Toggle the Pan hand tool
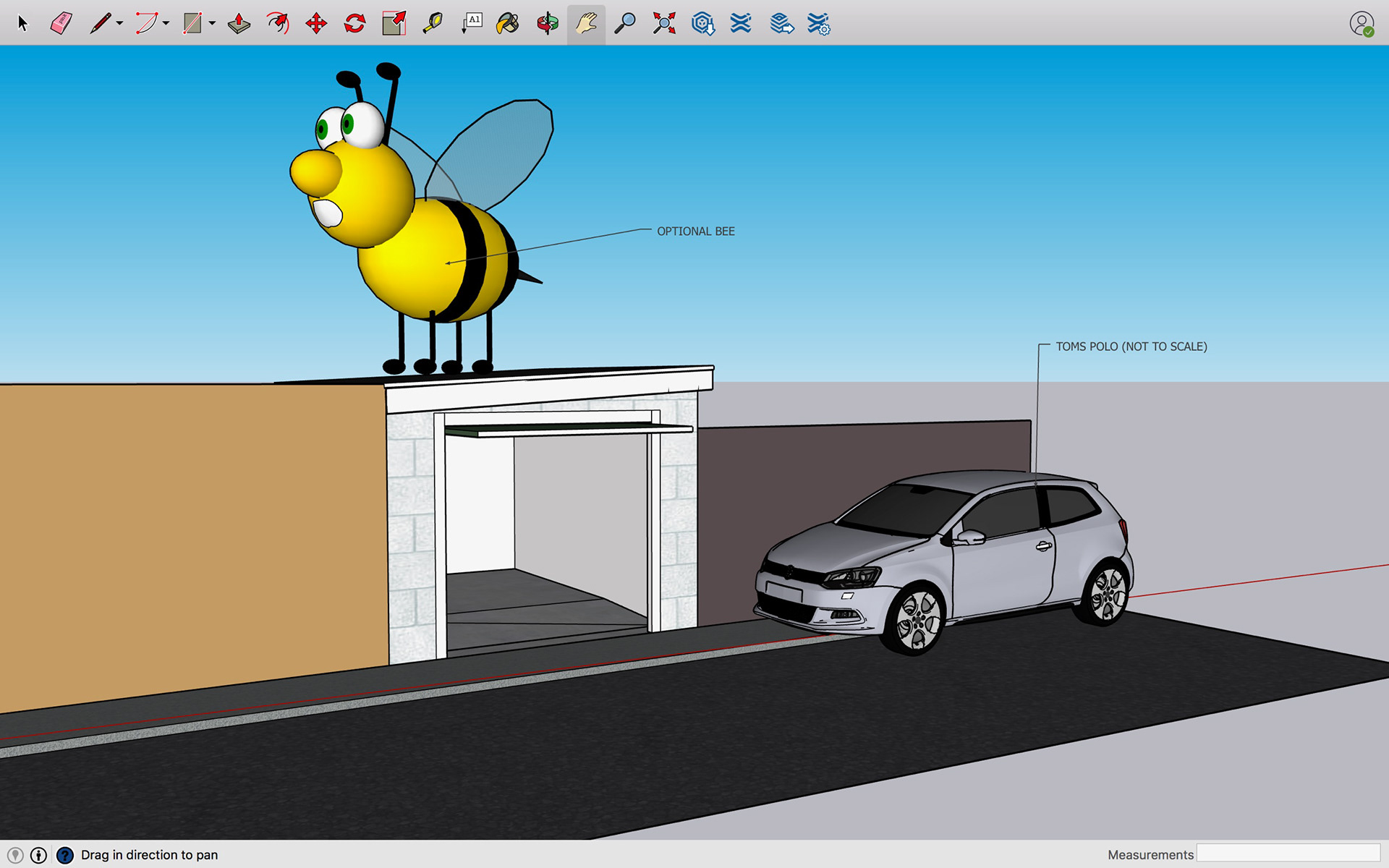This screenshot has width=1389, height=868. [586, 24]
